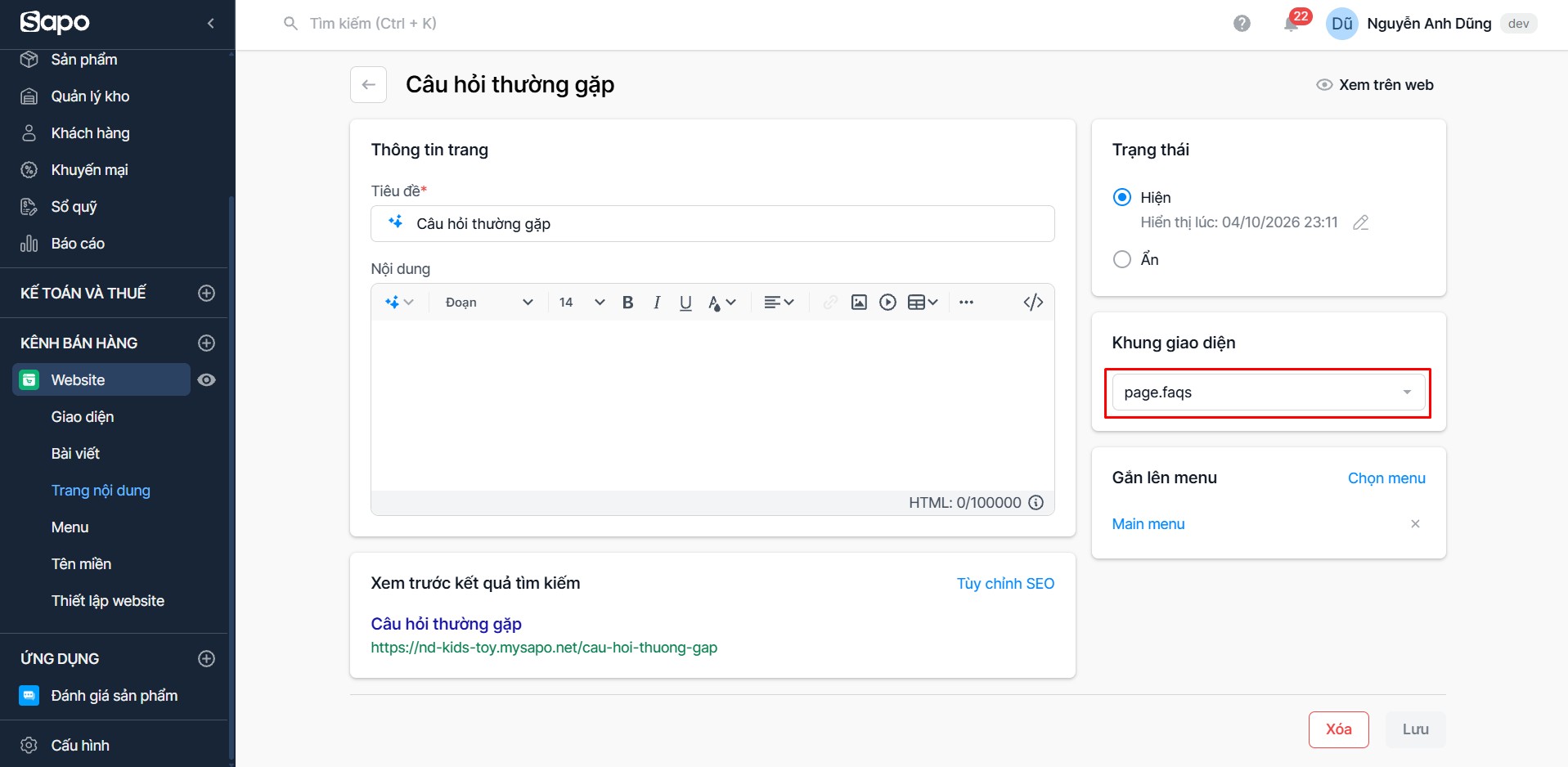The image size is (1568, 767).
Task: Open Giao diện in the sidebar
Action: [83, 417]
